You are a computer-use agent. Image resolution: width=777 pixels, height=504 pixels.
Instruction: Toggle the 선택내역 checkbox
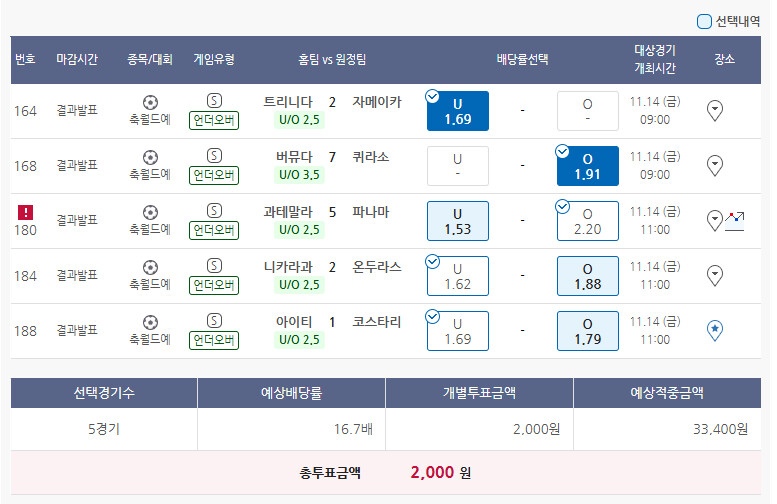(704, 21)
